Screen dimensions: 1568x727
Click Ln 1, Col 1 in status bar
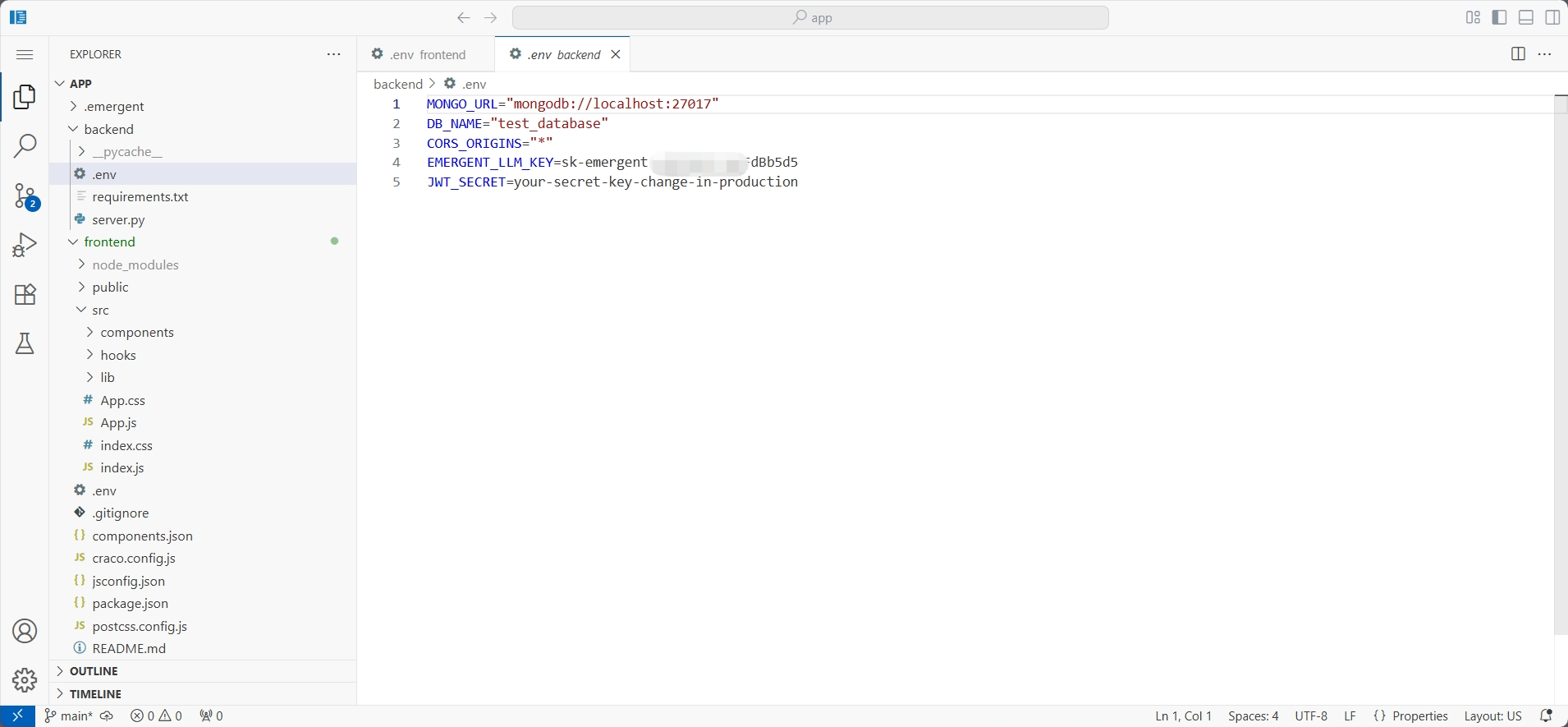coord(1183,716)
